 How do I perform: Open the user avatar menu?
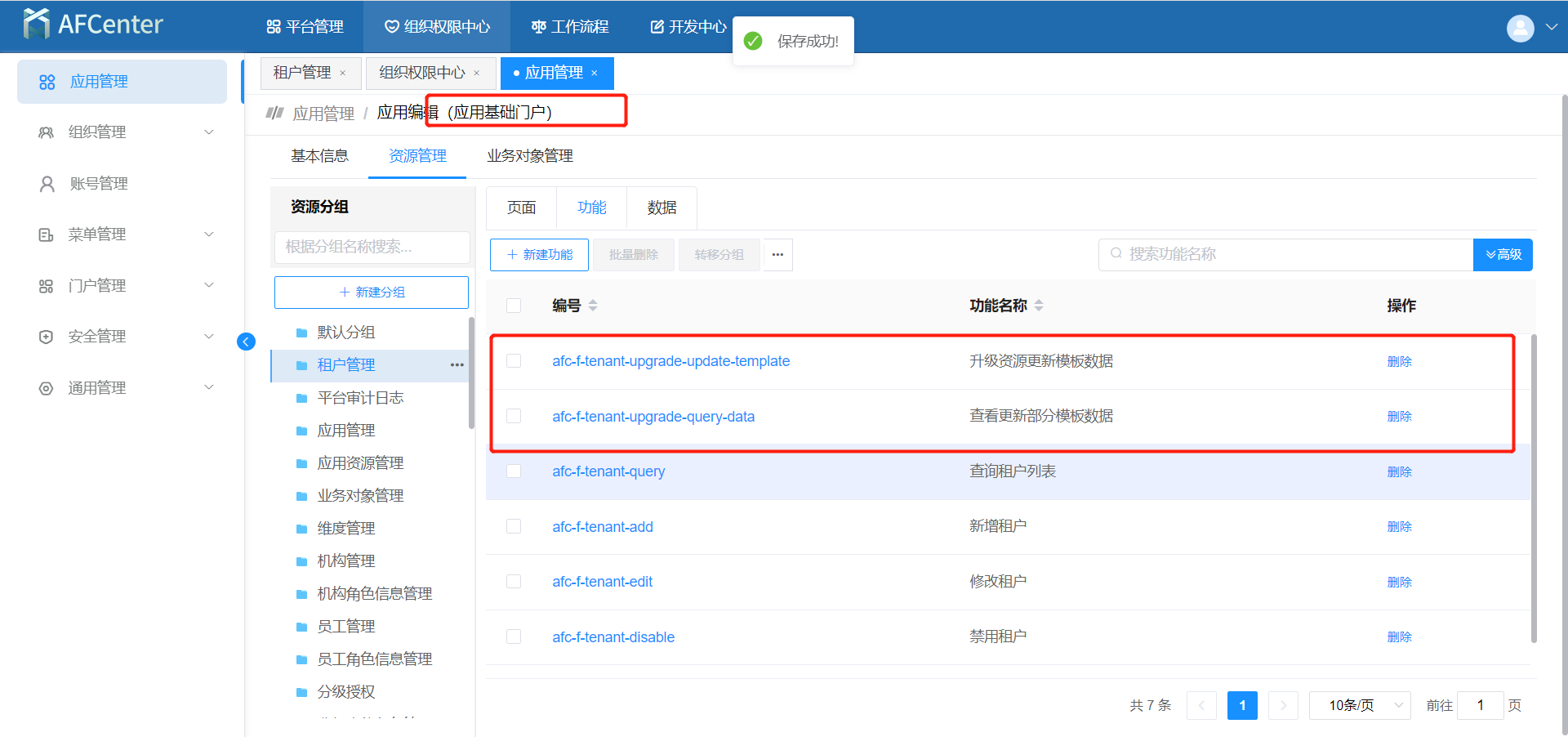[1520, 28]
